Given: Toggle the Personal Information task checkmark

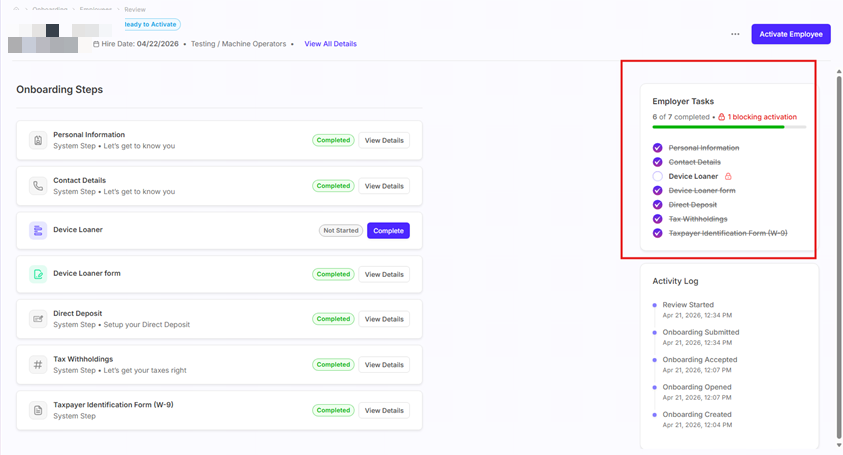Looking at the screenshot, I should 658,148.
